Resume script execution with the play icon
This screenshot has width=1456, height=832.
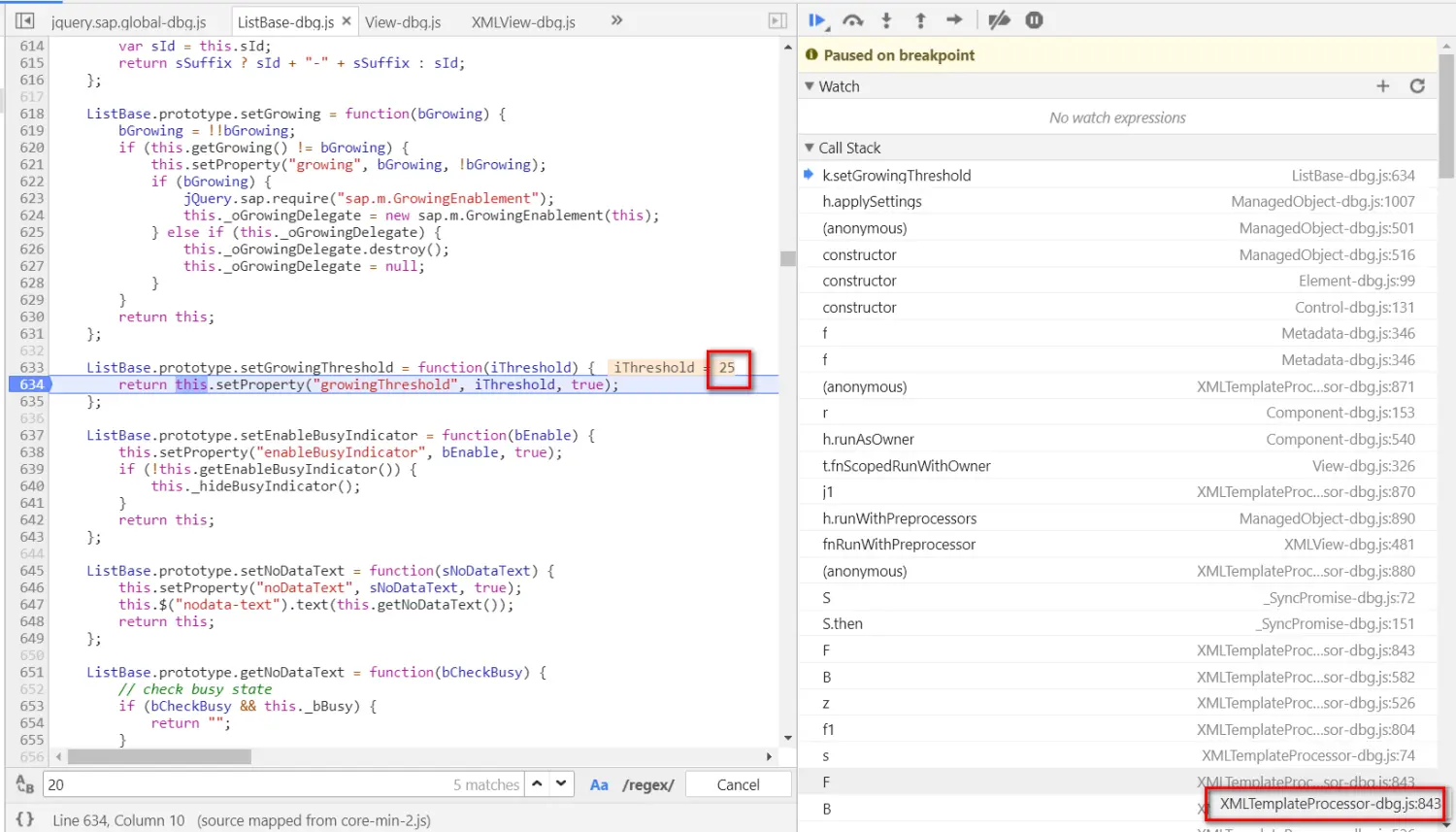pyautogui.click(x=816, y=20)
